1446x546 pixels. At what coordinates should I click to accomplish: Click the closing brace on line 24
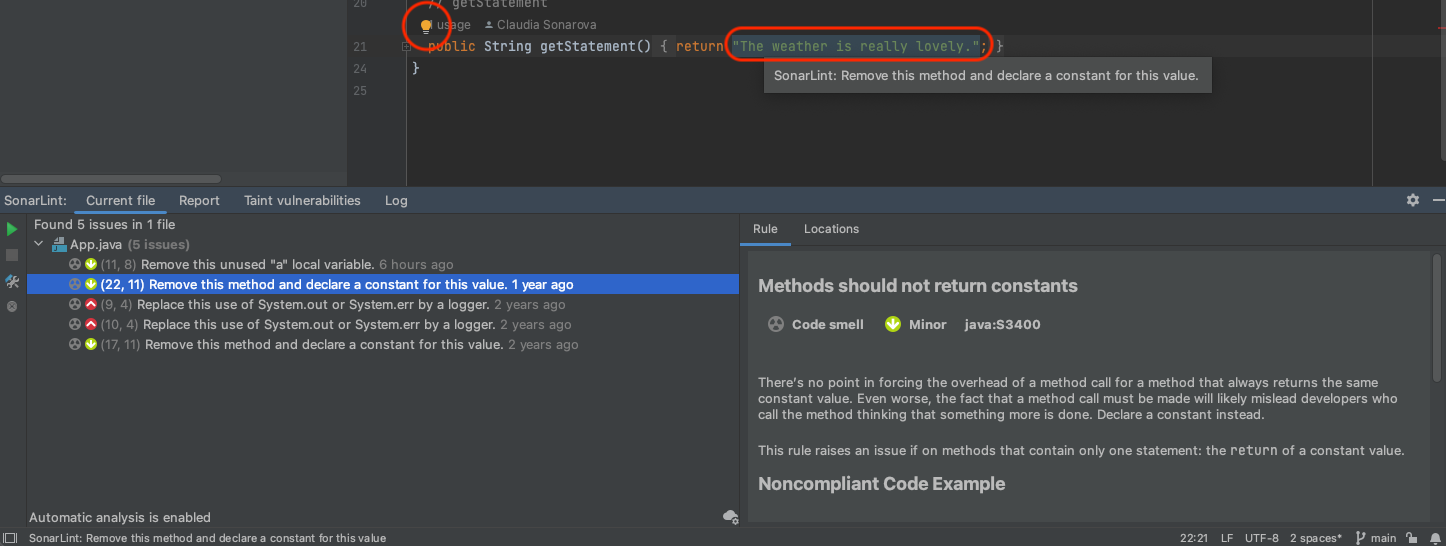click(x=416, y=68)
